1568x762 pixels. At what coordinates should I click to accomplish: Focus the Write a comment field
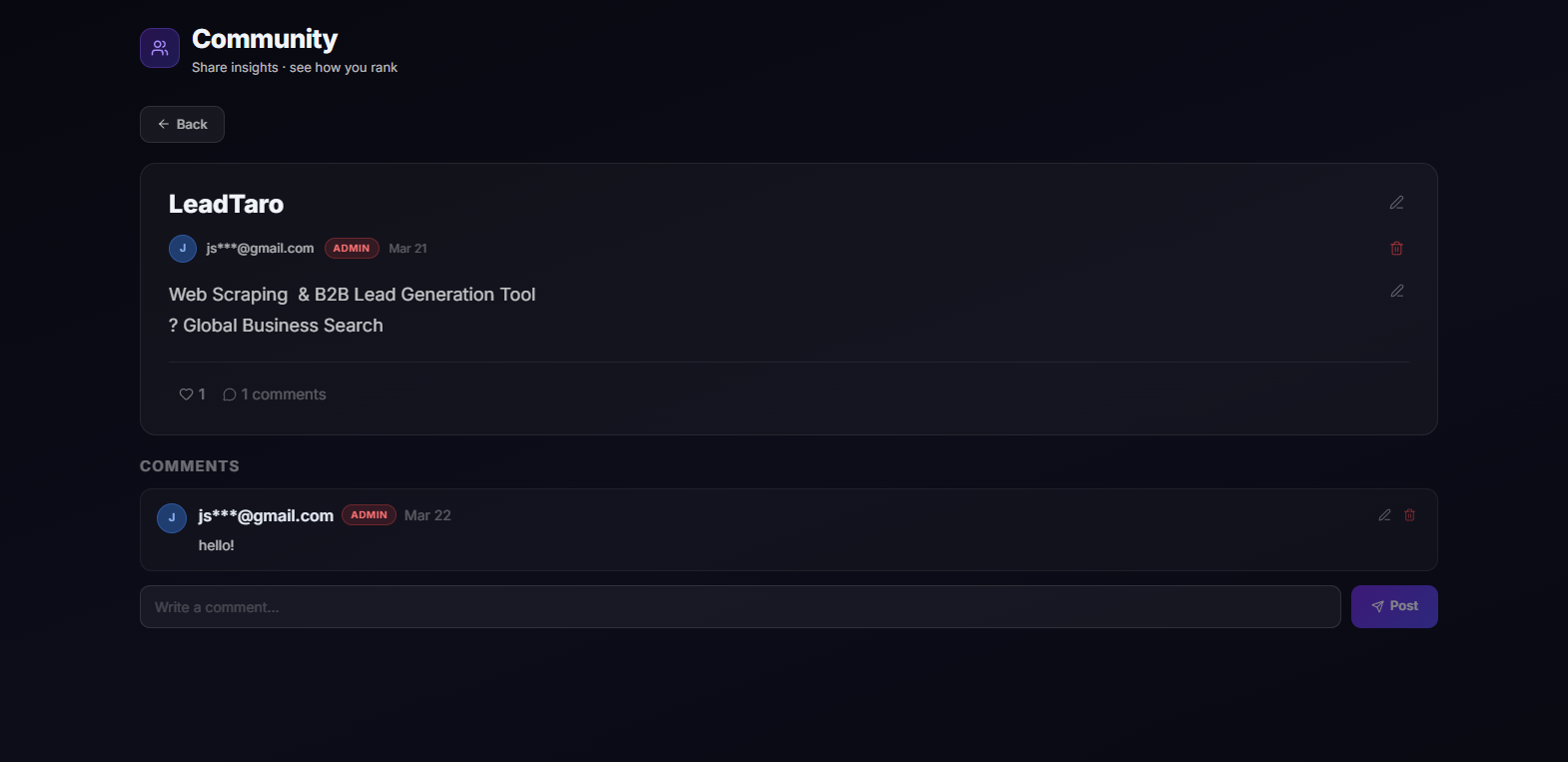click(740, 607)
